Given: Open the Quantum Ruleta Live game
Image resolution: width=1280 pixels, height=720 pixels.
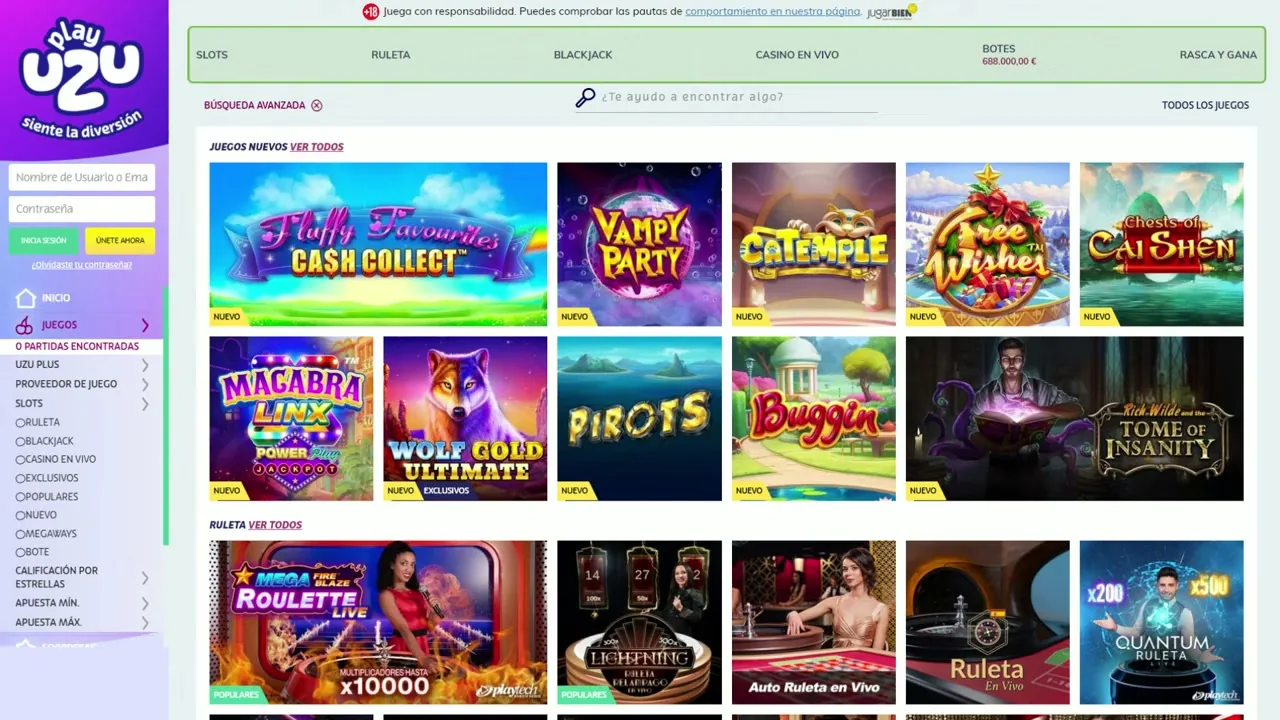Looking at the screenshot, I should [1162, 622].
